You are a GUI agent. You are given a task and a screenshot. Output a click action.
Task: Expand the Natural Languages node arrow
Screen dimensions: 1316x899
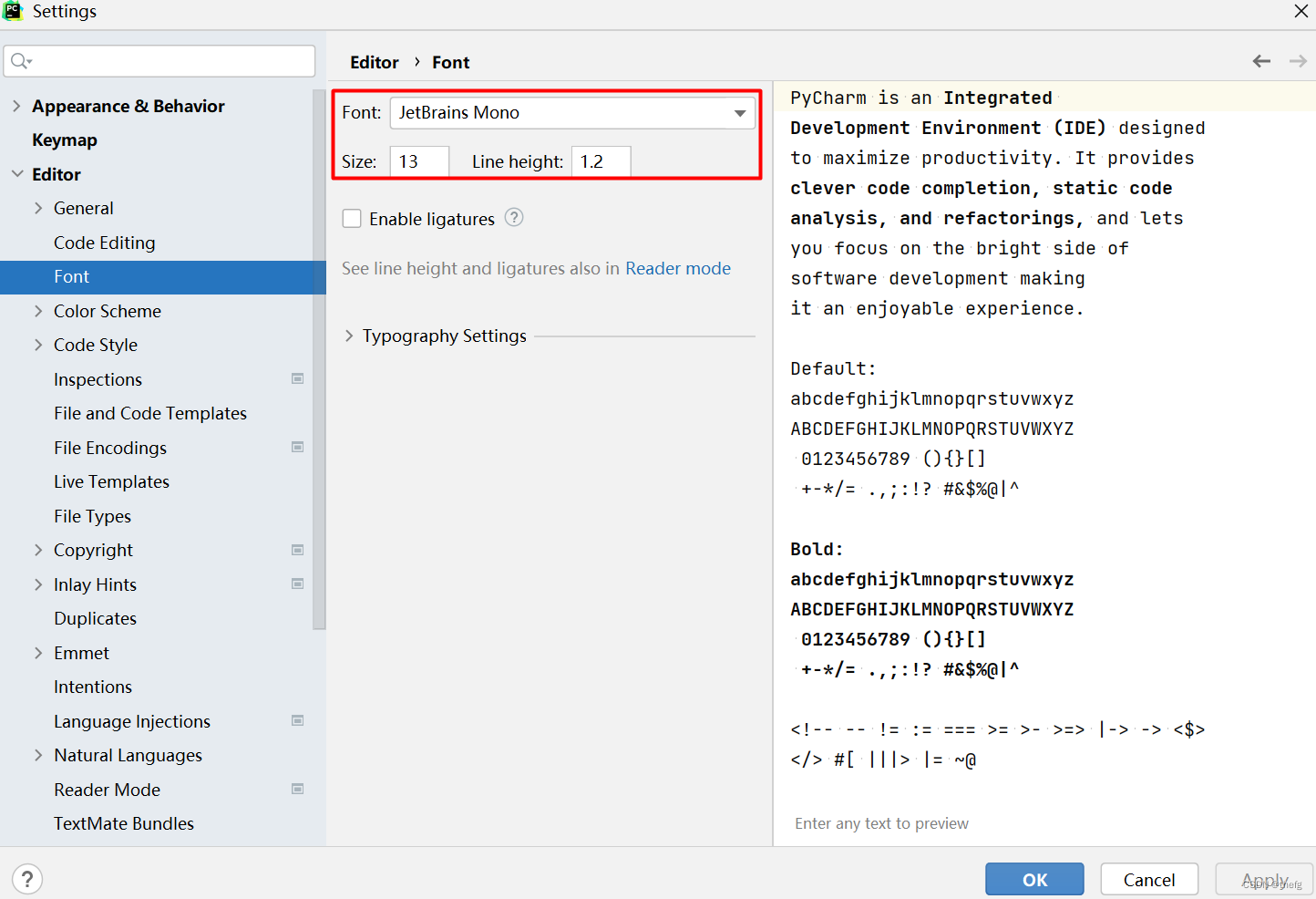coord(38,755)
